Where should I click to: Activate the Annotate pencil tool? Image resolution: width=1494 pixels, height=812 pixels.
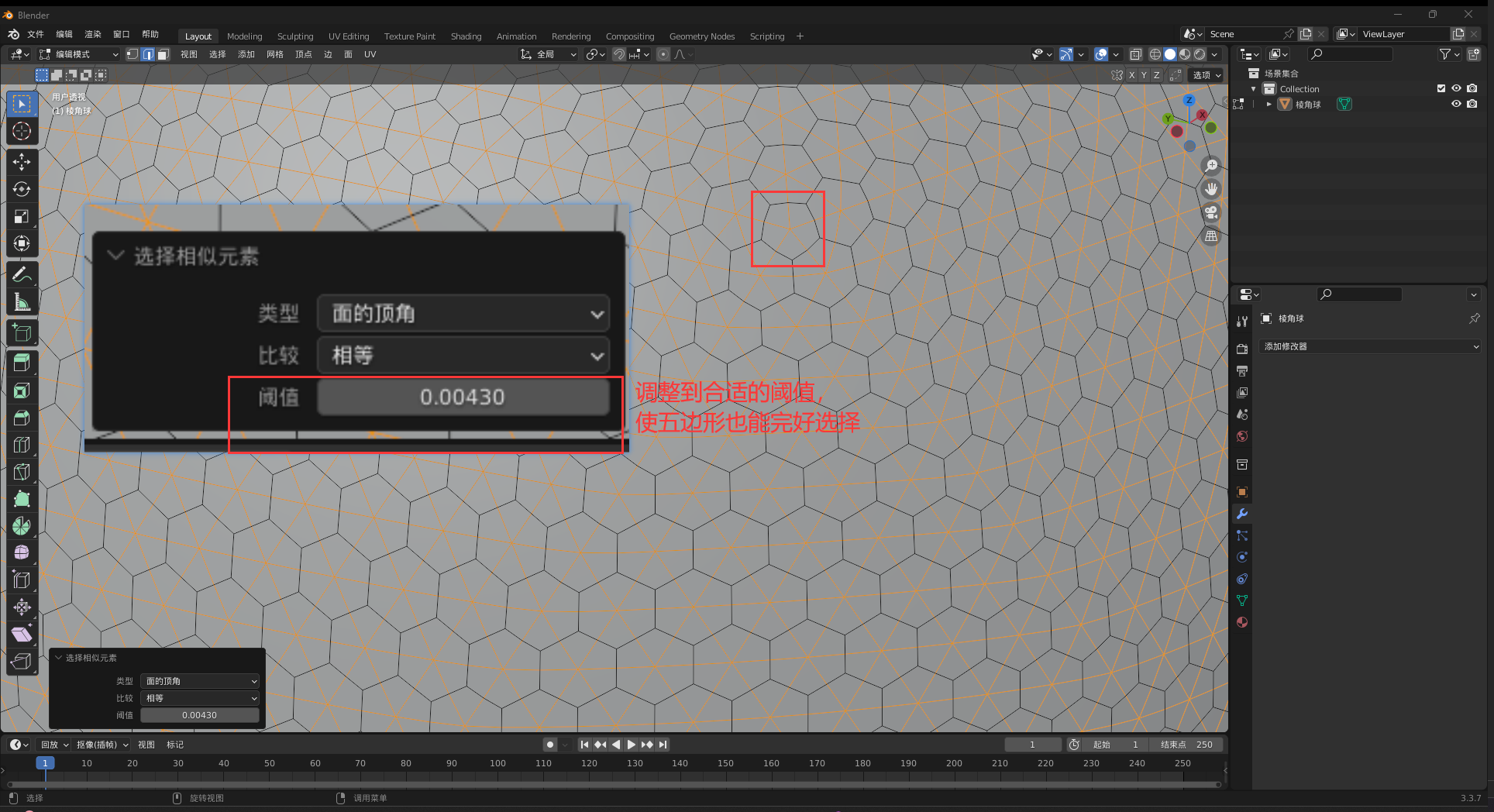click(x=22, y=274)
